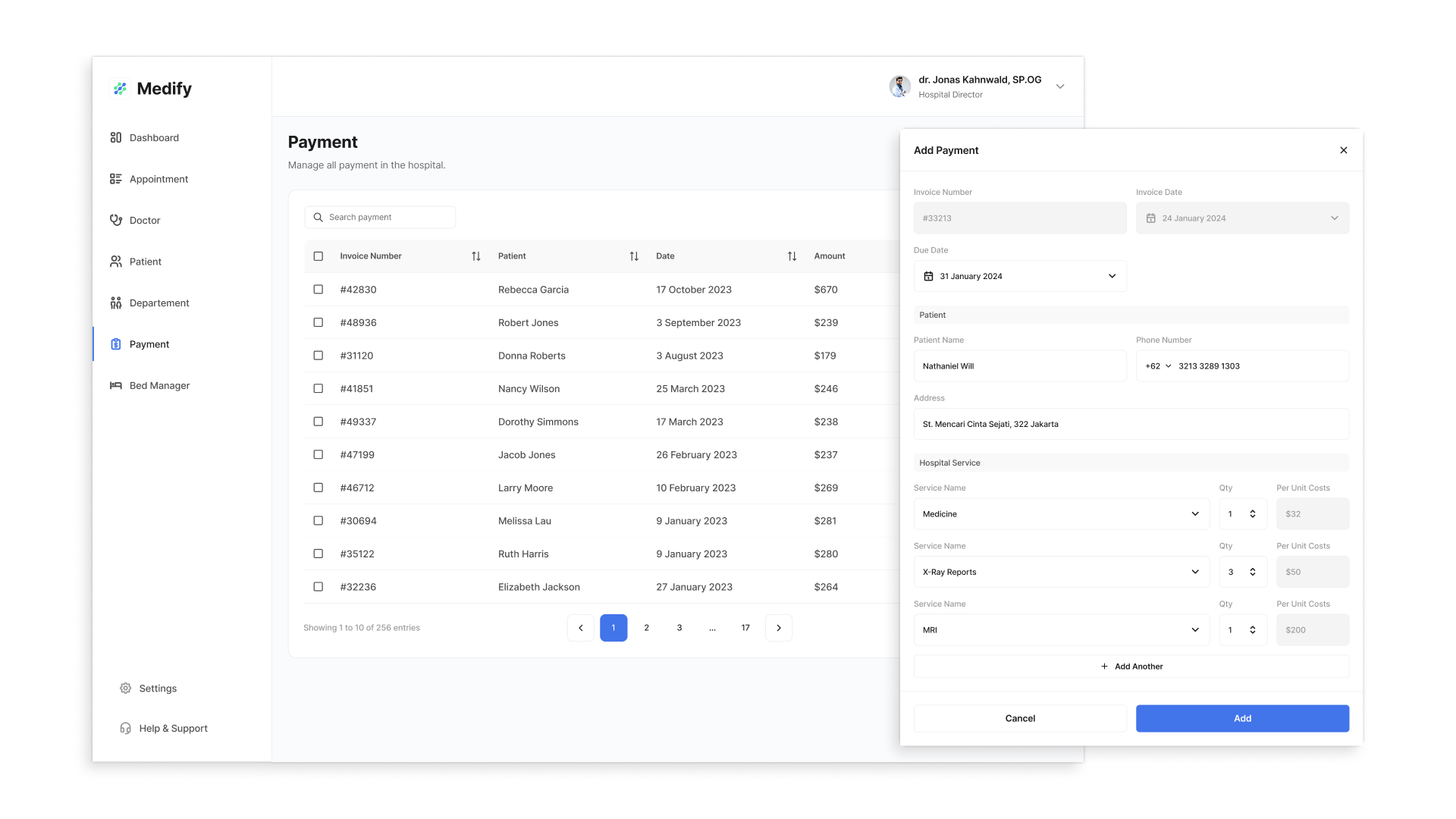This screenshot has height=819, width=1456.
Task: Check the box for invoice #30694
Action: point(318,521)
